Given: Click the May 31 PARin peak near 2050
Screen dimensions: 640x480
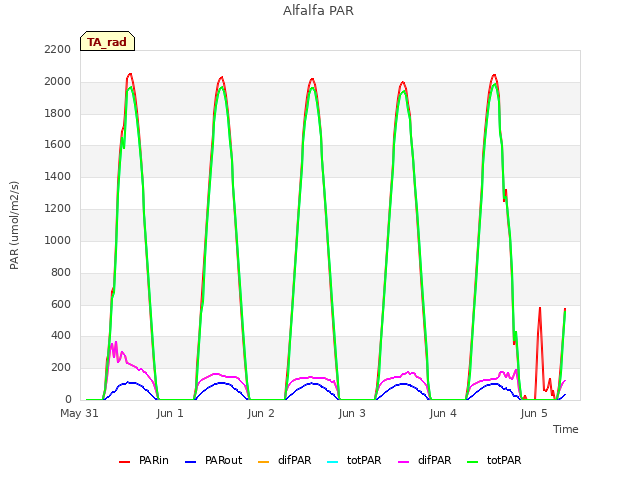Looking at the screenshot, I should pyautogui.click(x=130, y=74).
